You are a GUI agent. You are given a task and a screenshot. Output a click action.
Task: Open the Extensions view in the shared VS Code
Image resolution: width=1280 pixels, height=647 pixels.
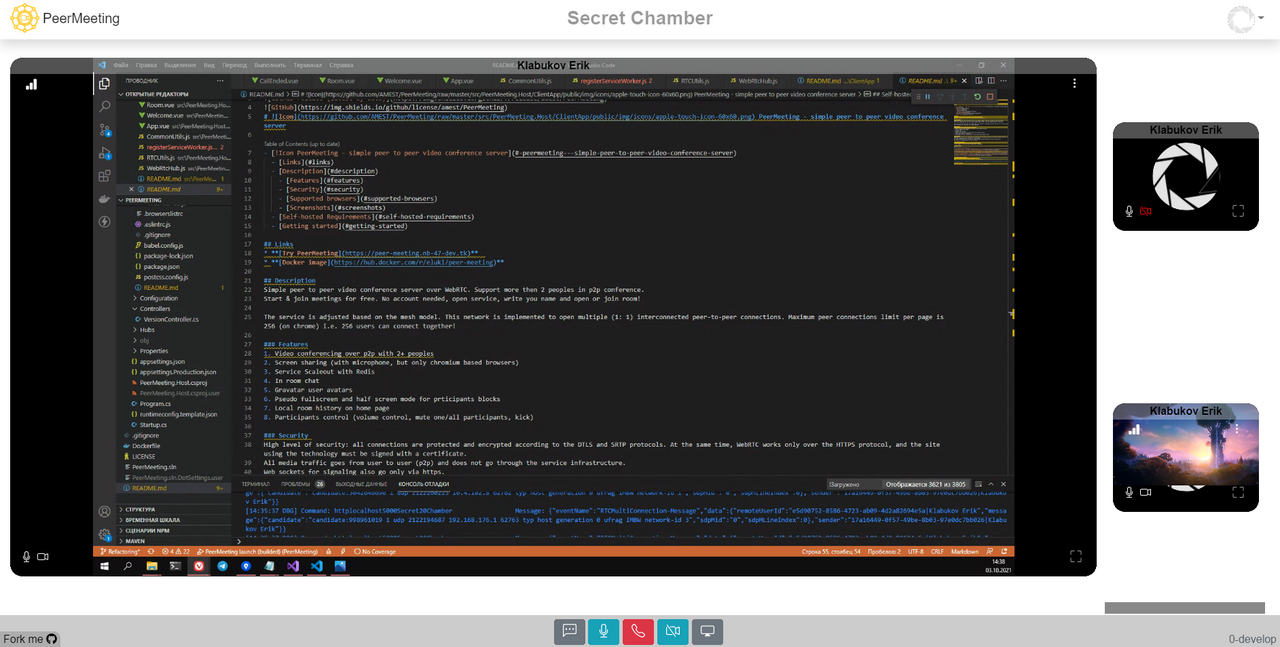[105, 175]
